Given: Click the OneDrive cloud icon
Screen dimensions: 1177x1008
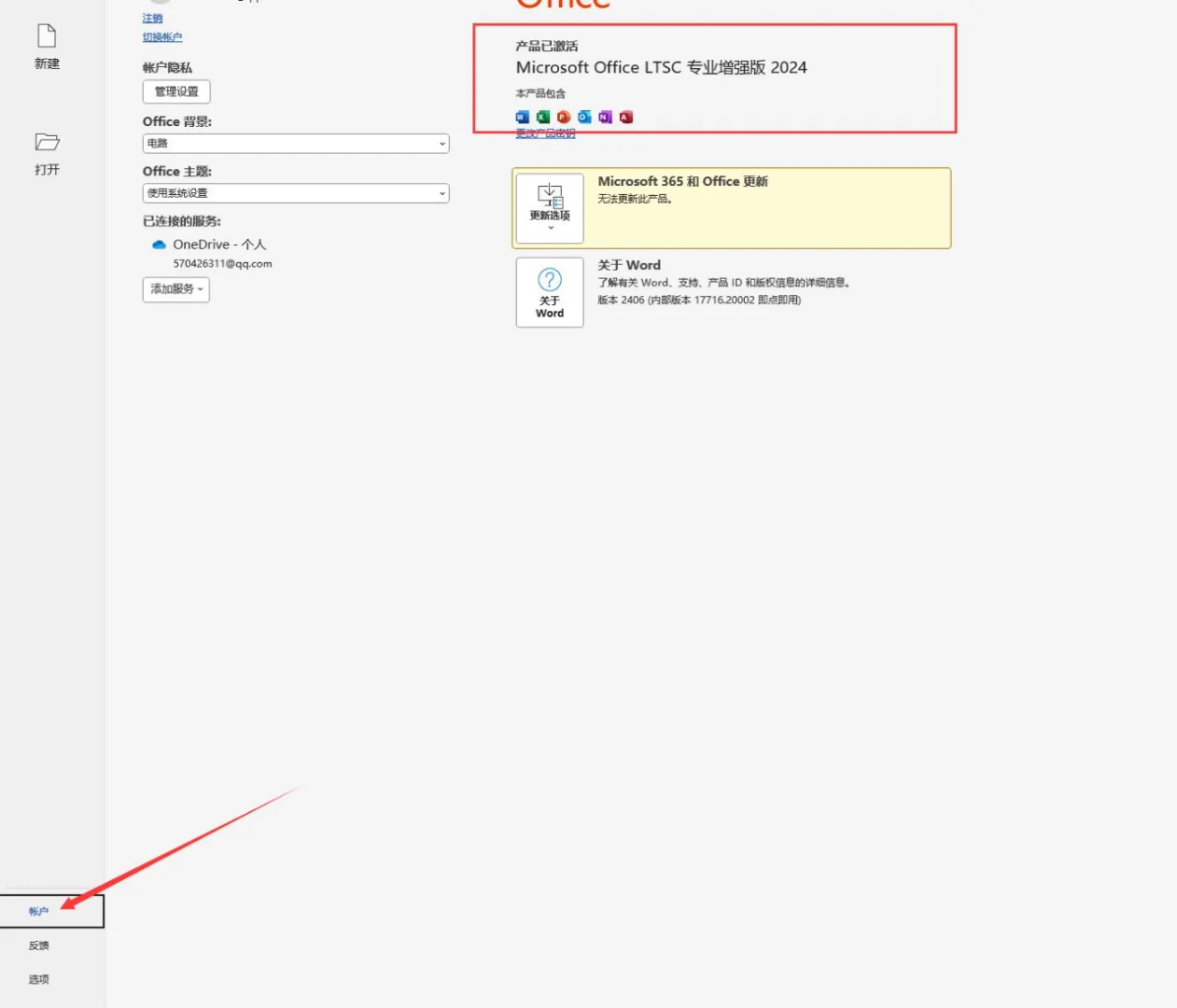Looking at the screenshot, I should (159, 245).
